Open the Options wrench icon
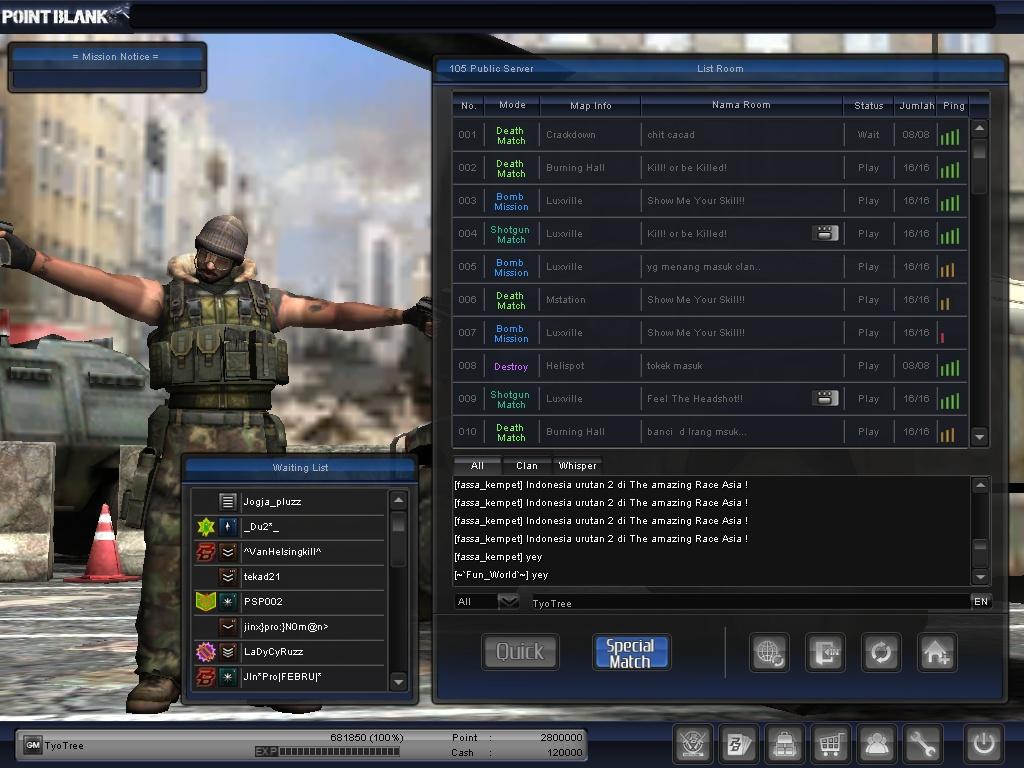 [x=923, y=744]
